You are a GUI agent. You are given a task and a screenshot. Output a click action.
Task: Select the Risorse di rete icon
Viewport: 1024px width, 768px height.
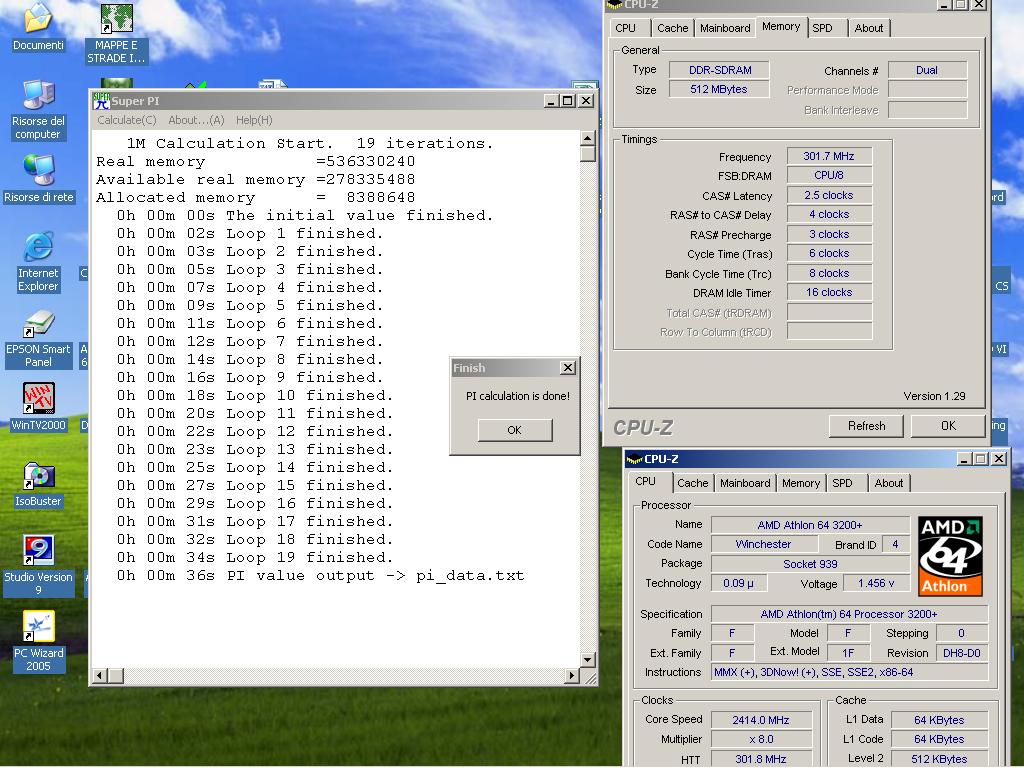pos(39,179)
